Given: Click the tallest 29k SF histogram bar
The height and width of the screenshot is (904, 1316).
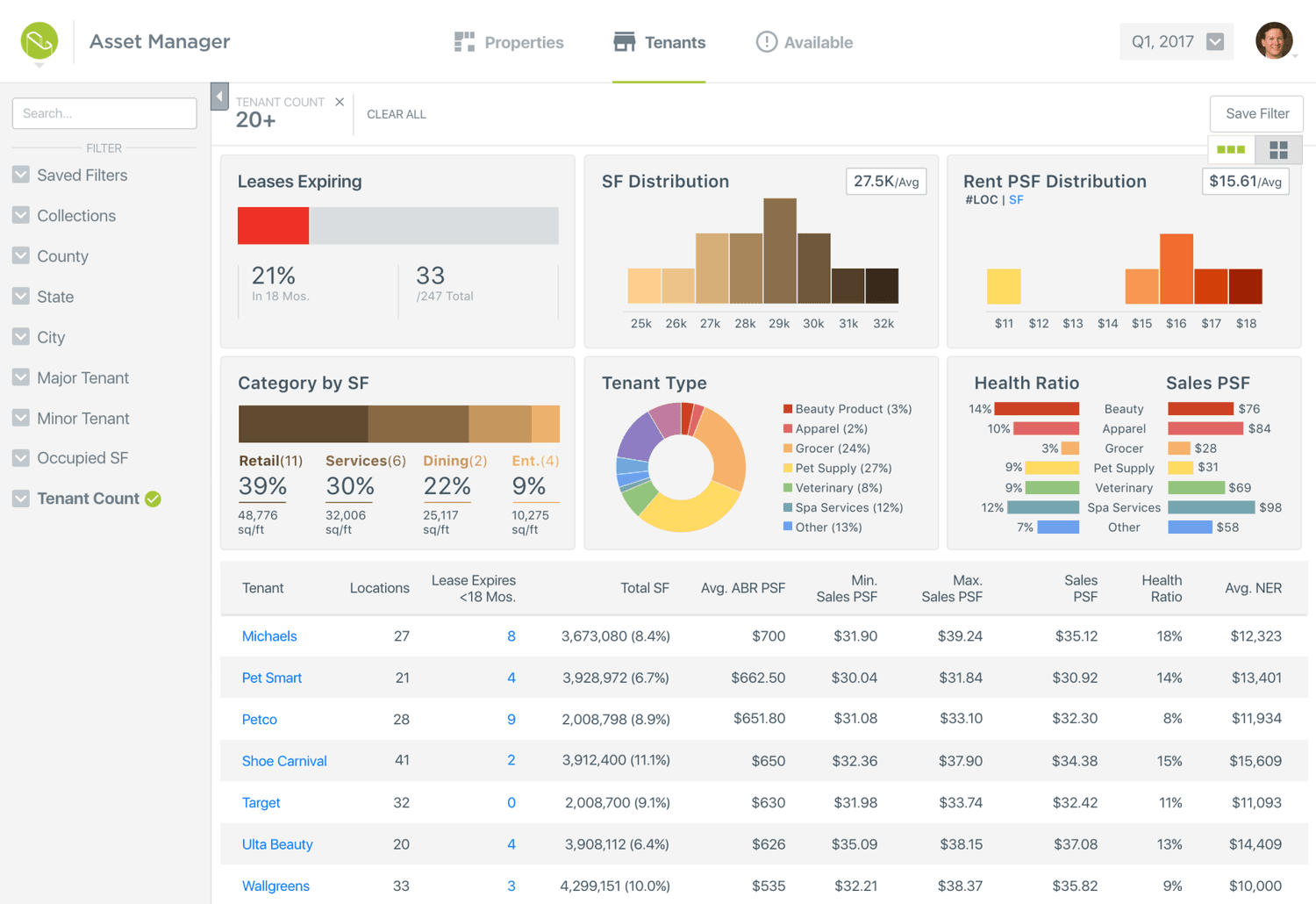Looking at the screenshot, I should point(780,251).
